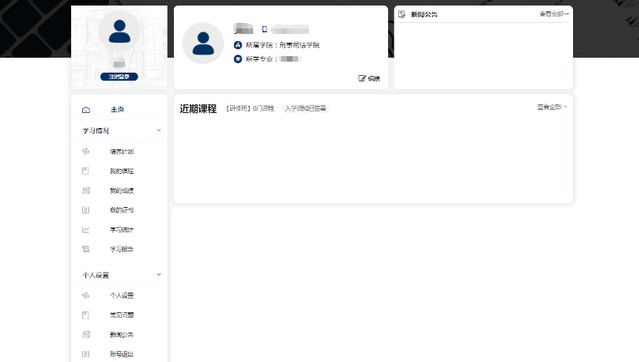Click the home icon beside 主页
639x362 pixels.
86,110
